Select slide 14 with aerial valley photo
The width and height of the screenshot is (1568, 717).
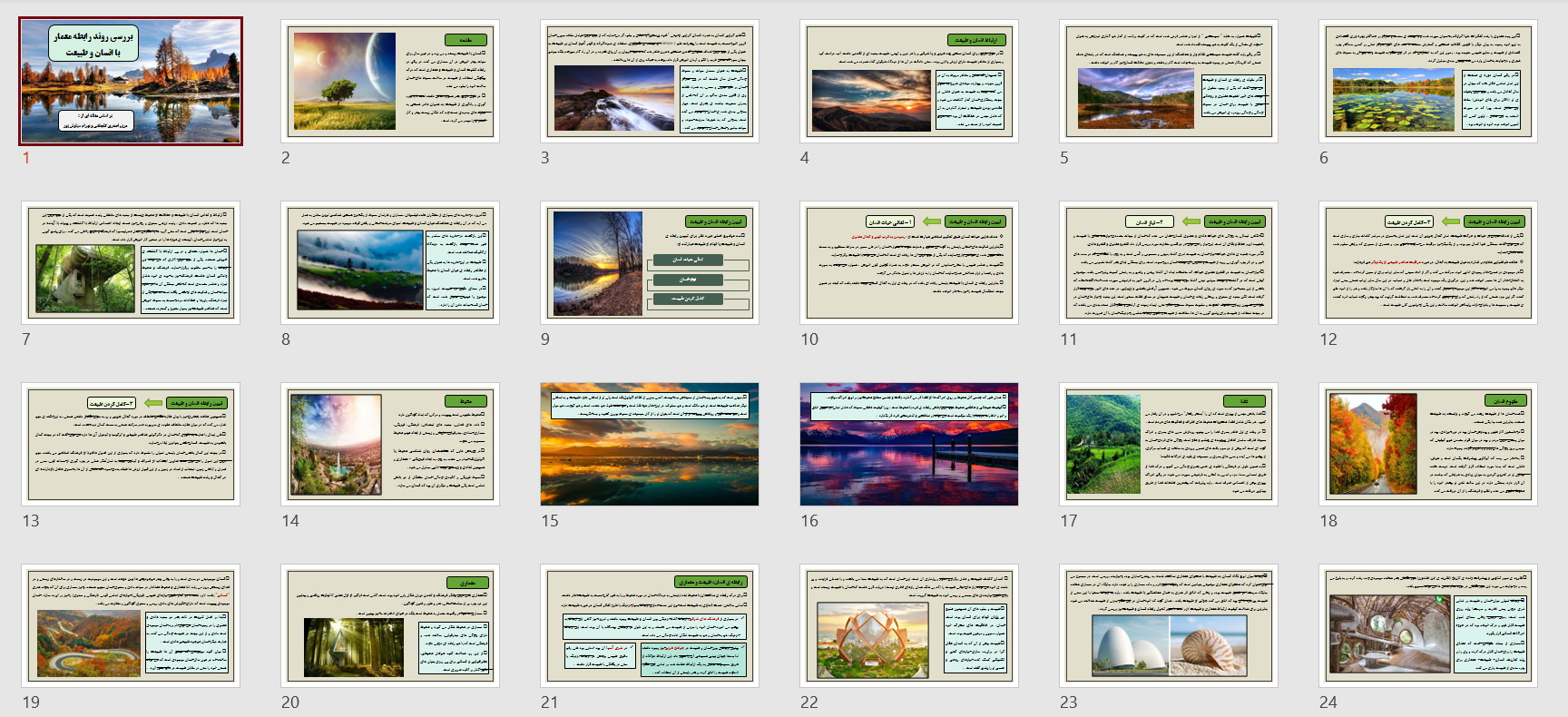[x=390, y=444]
